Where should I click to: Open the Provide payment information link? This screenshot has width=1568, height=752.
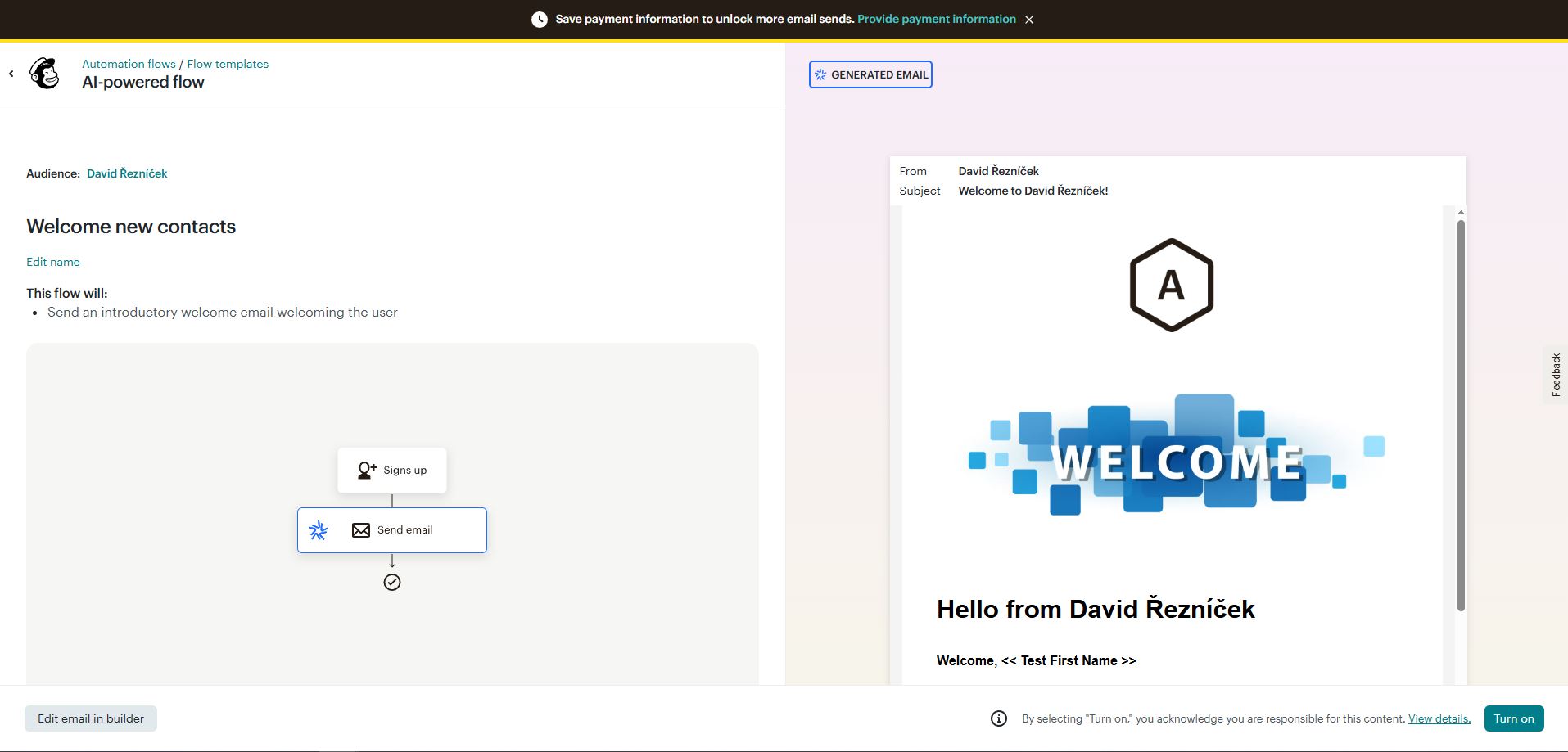pos(937,19)
